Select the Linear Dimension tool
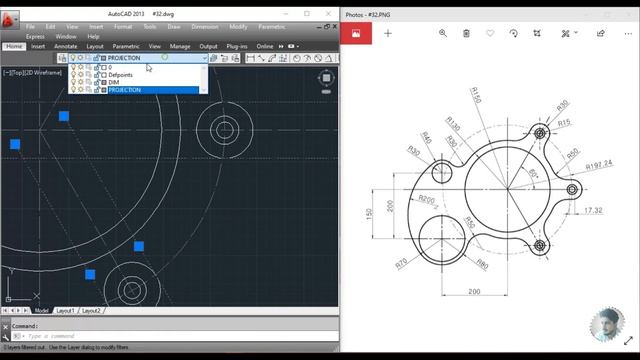This screenshot has height=360, width=640. [x=251, y=58]
